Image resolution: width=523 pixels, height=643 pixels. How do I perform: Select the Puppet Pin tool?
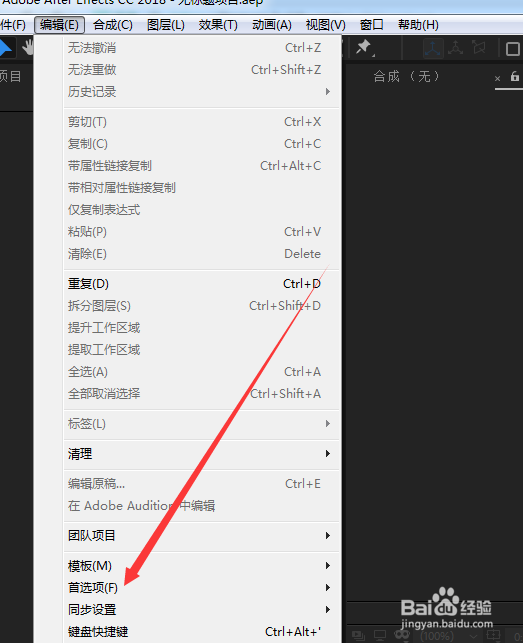(364, 48)
